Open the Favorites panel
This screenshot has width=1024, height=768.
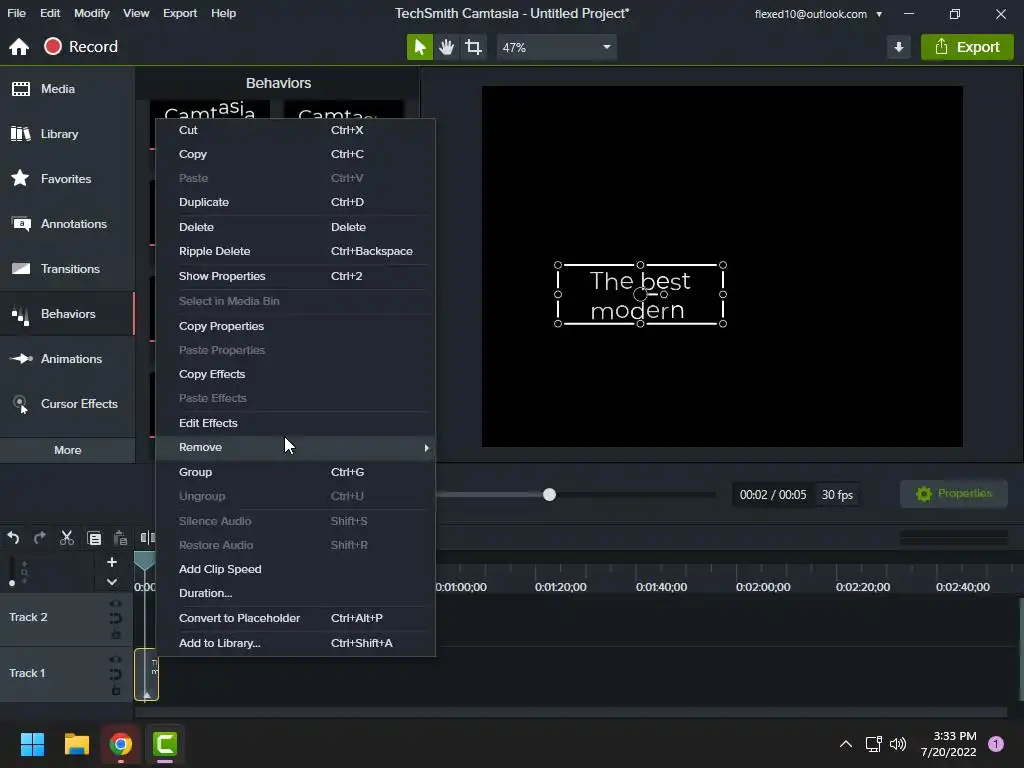tap(67, 179)
